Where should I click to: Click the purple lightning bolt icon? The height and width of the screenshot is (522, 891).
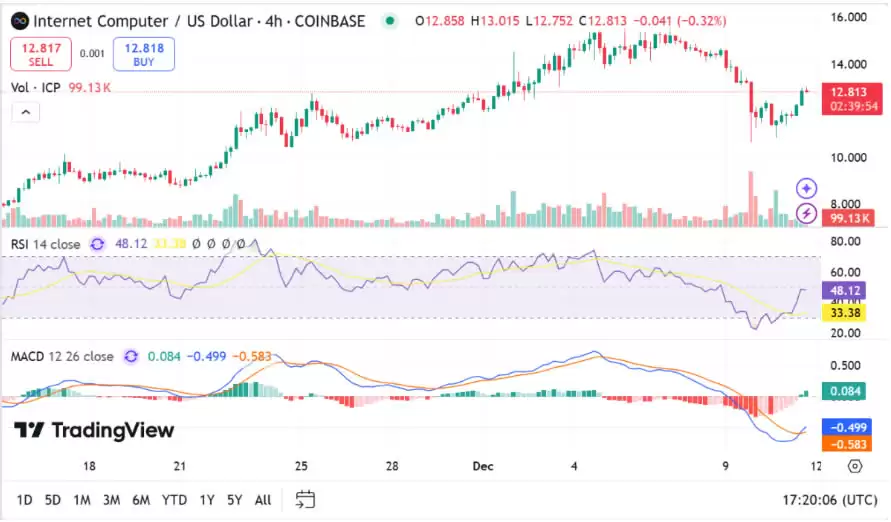(x=807, y=212)
